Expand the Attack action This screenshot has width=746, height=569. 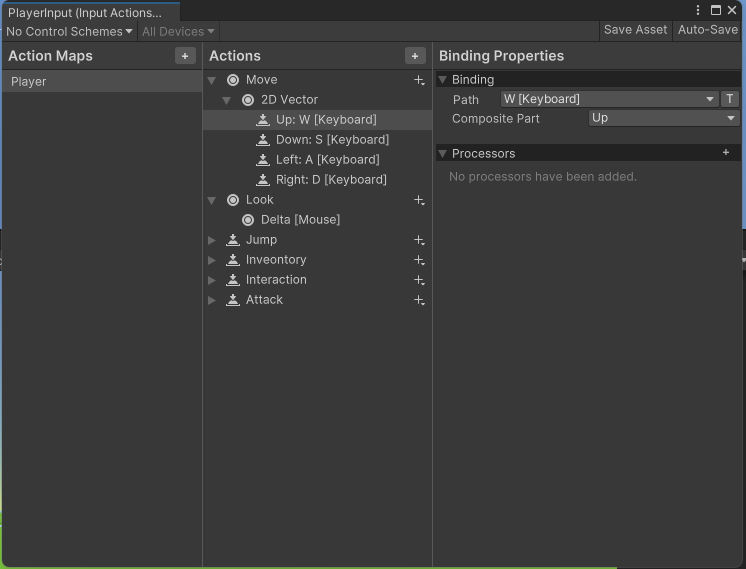212,300
